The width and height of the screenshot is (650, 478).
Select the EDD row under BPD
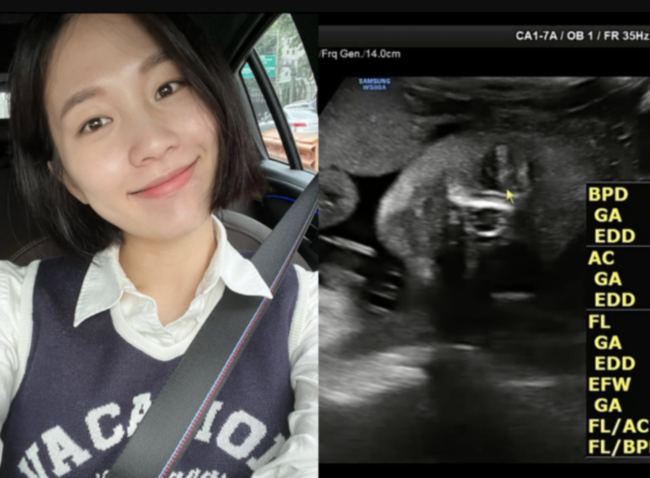coord(615,236)
